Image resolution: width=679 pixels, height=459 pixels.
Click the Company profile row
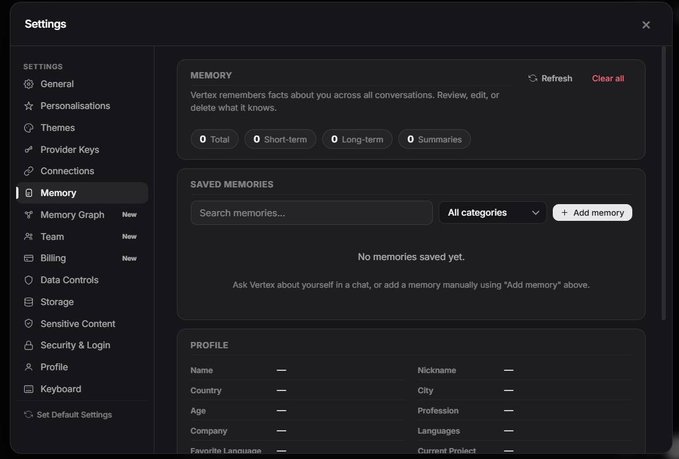(x=297, y=431)
